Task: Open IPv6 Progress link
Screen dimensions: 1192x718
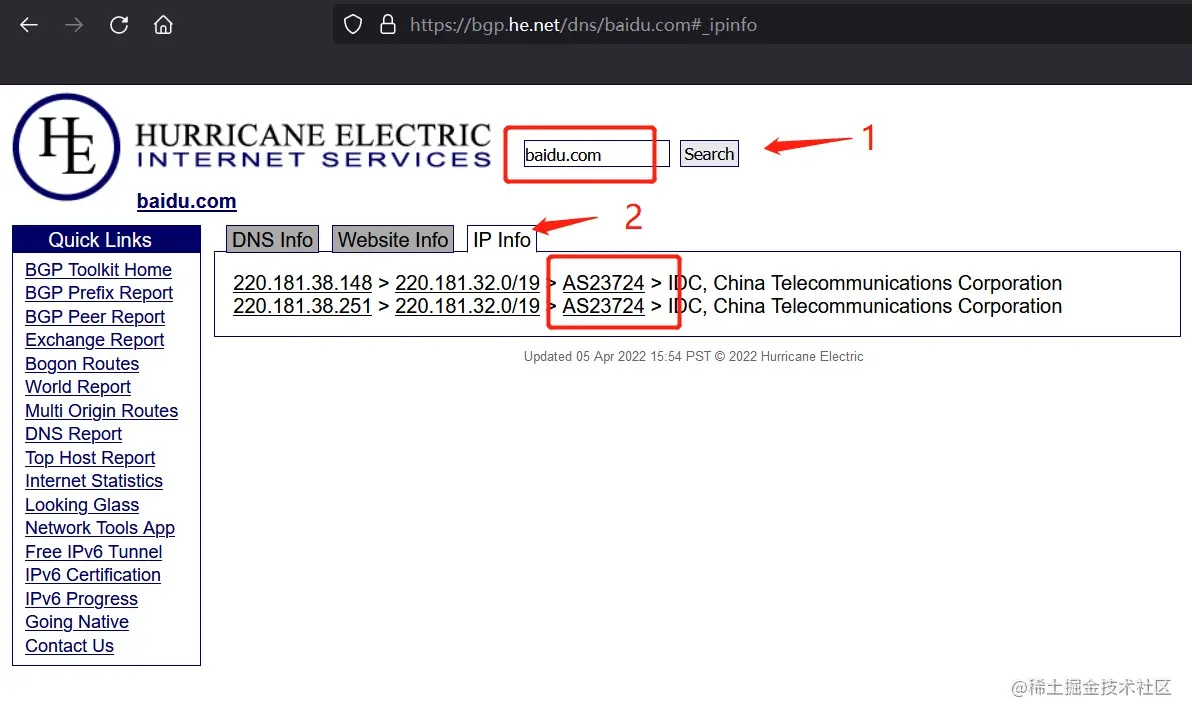Action: (81, 599)
